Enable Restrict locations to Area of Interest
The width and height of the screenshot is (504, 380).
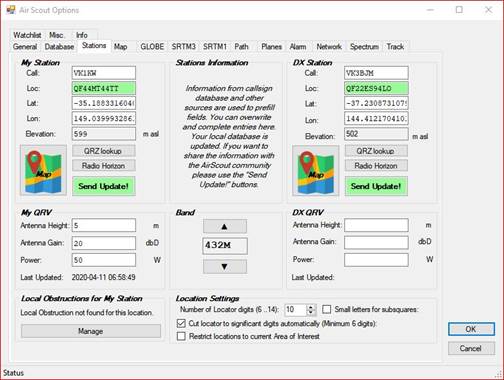[x=181, y=336]
